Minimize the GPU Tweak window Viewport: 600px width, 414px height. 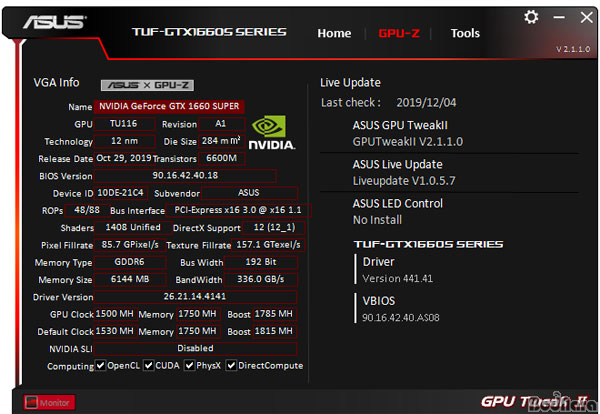click(x=559, y=17)
